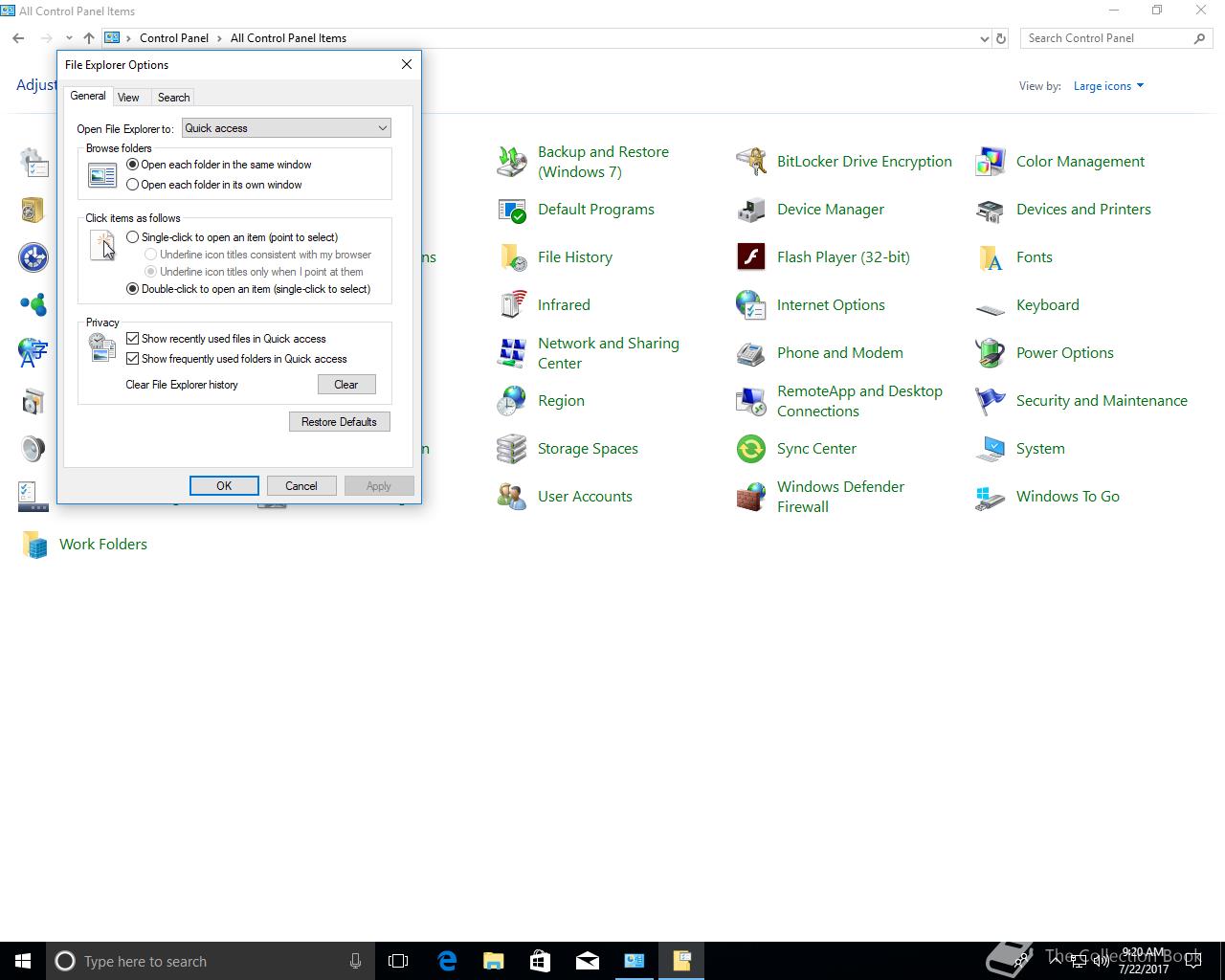Launch Microsoft Edge from the taskbar
The width and height of the screenshot is (1225, 980).
[447, 961]
